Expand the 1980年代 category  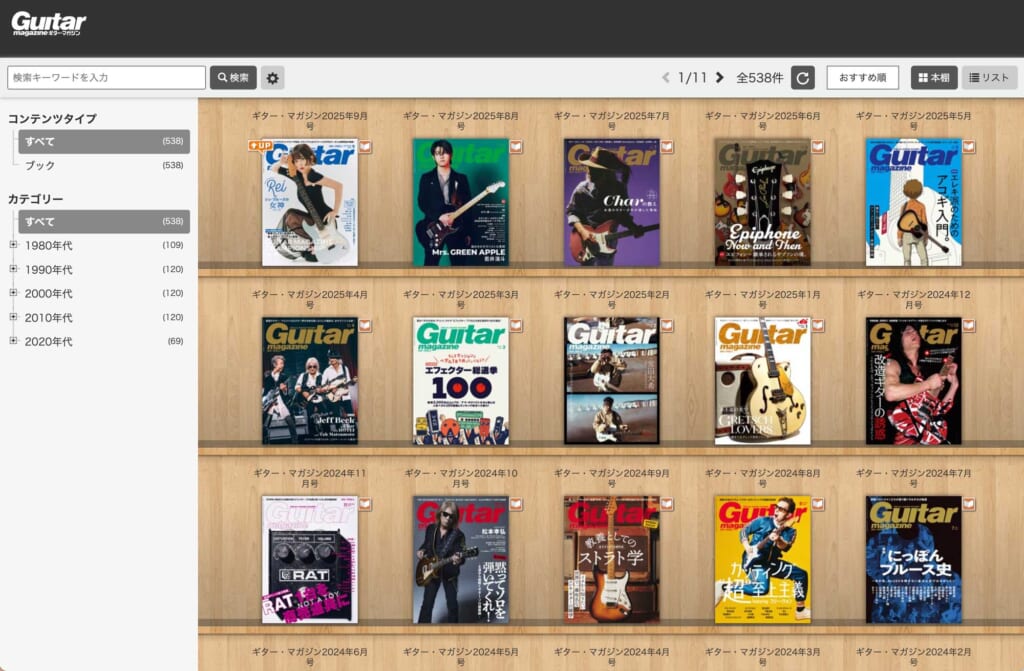tap(14, 245)
